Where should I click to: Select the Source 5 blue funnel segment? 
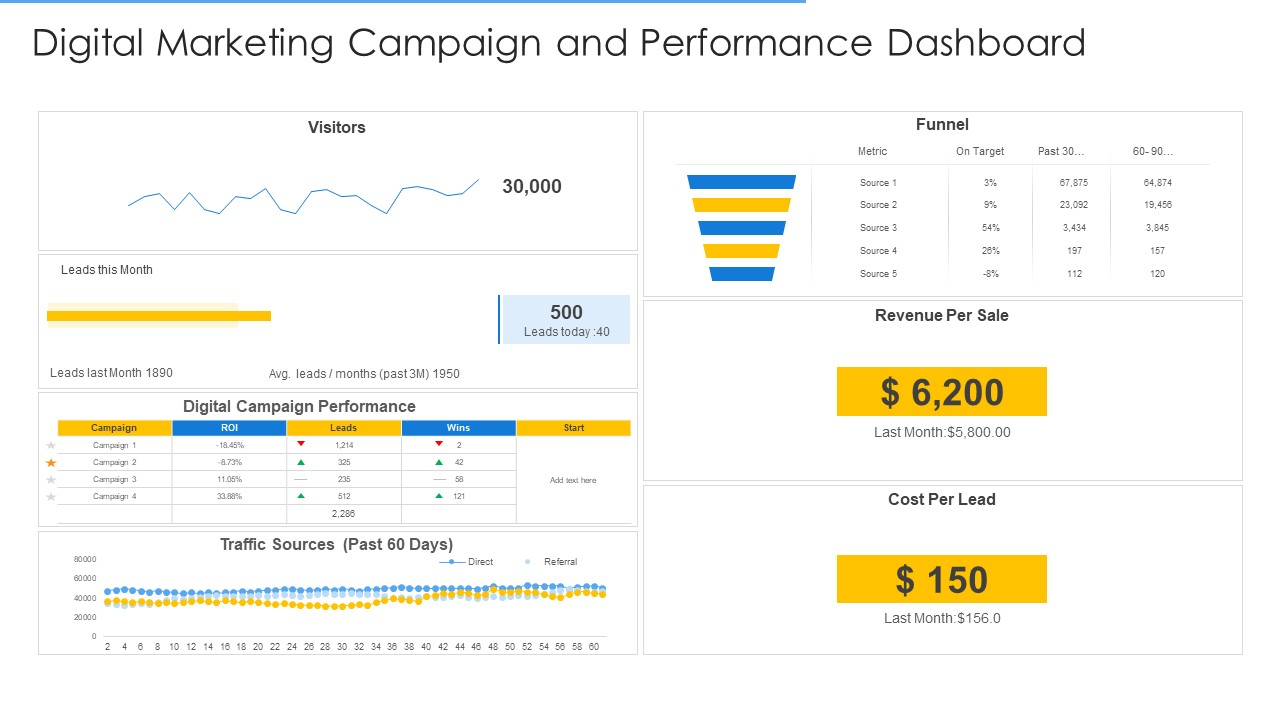click(x=741, y=274)
